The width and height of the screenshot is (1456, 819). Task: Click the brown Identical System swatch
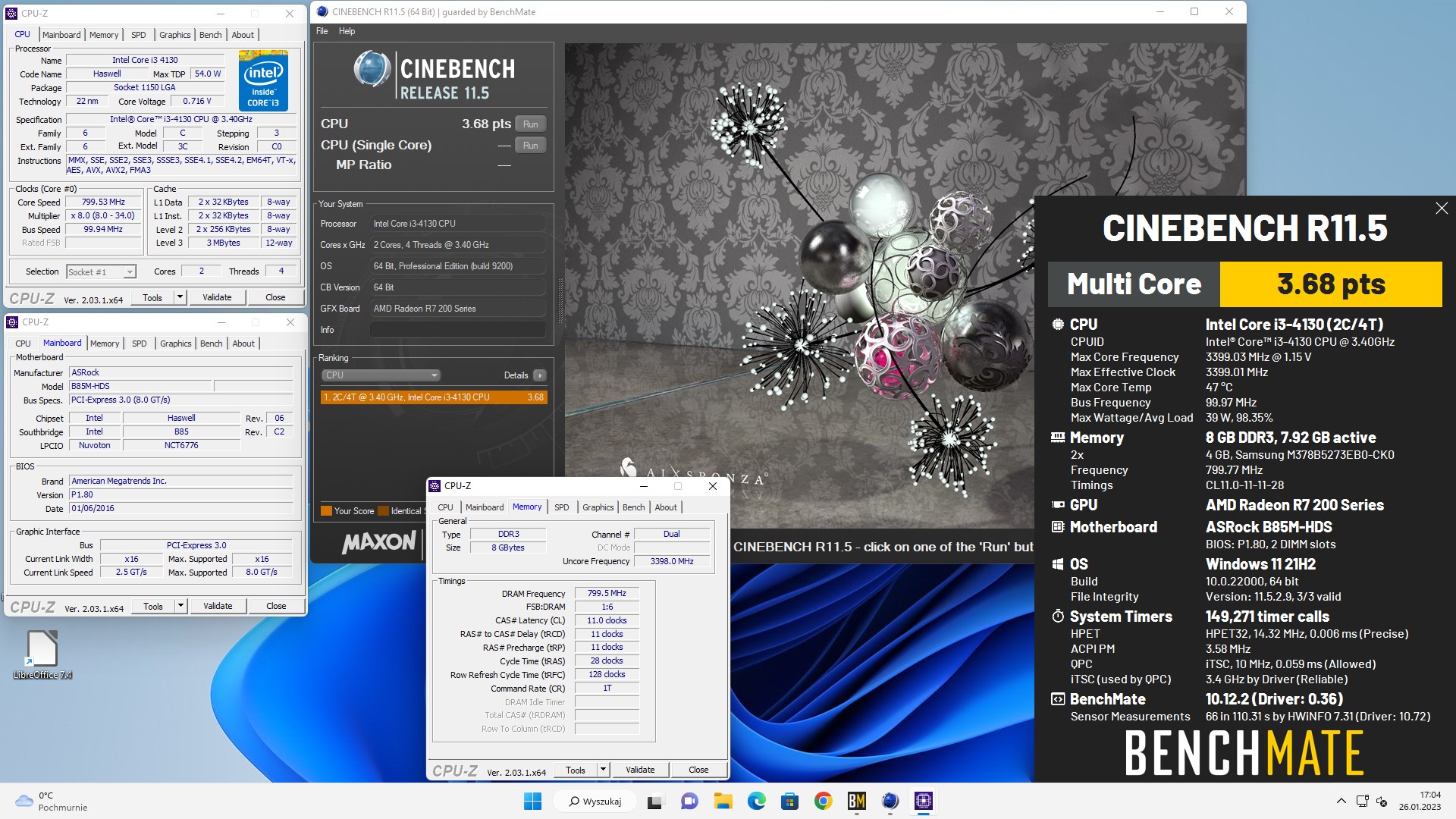point(383,511)
